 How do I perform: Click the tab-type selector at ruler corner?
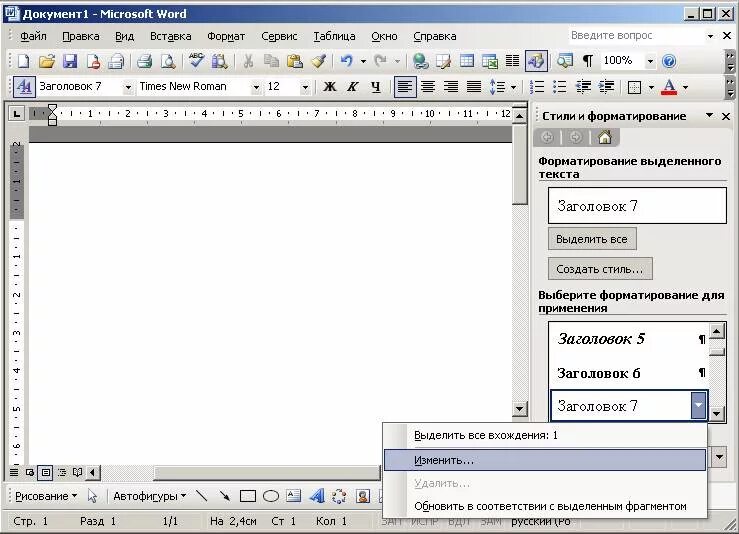click(x=16, y=114)
